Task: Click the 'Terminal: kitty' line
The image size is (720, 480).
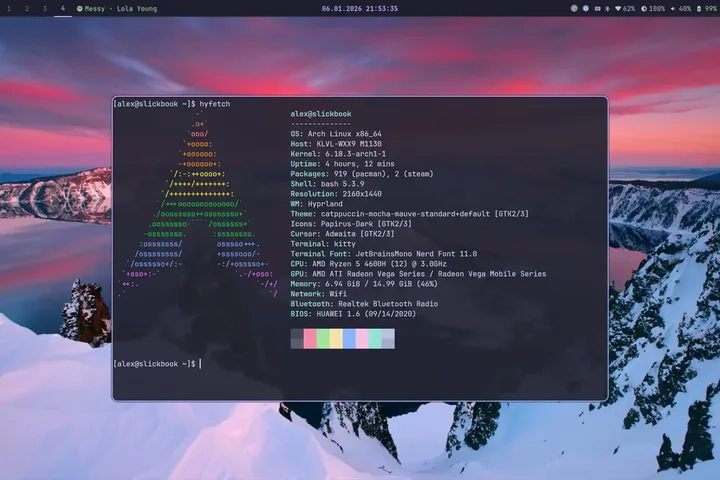Action: [x=323, y=244]
